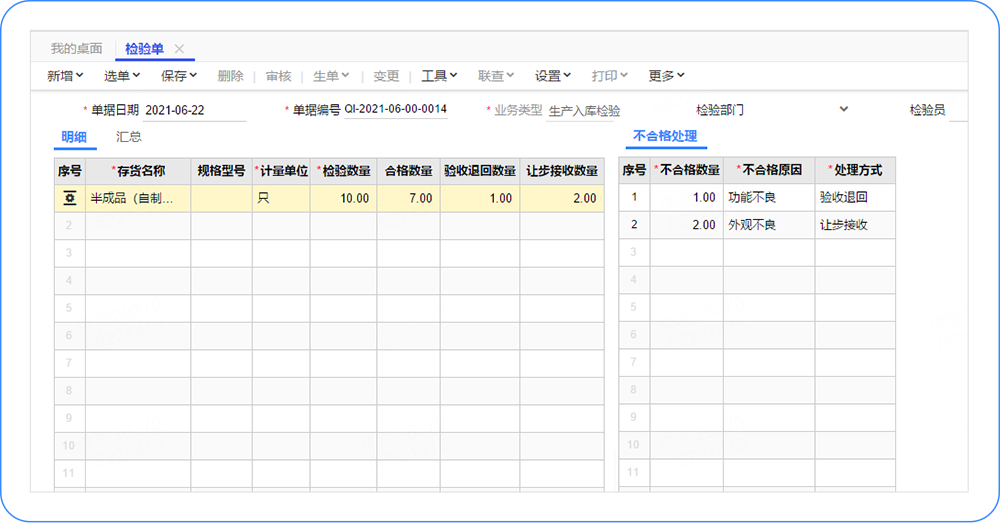Open the 保存 dropdown menu
The image size is (1000, 523).
point(179,76)
